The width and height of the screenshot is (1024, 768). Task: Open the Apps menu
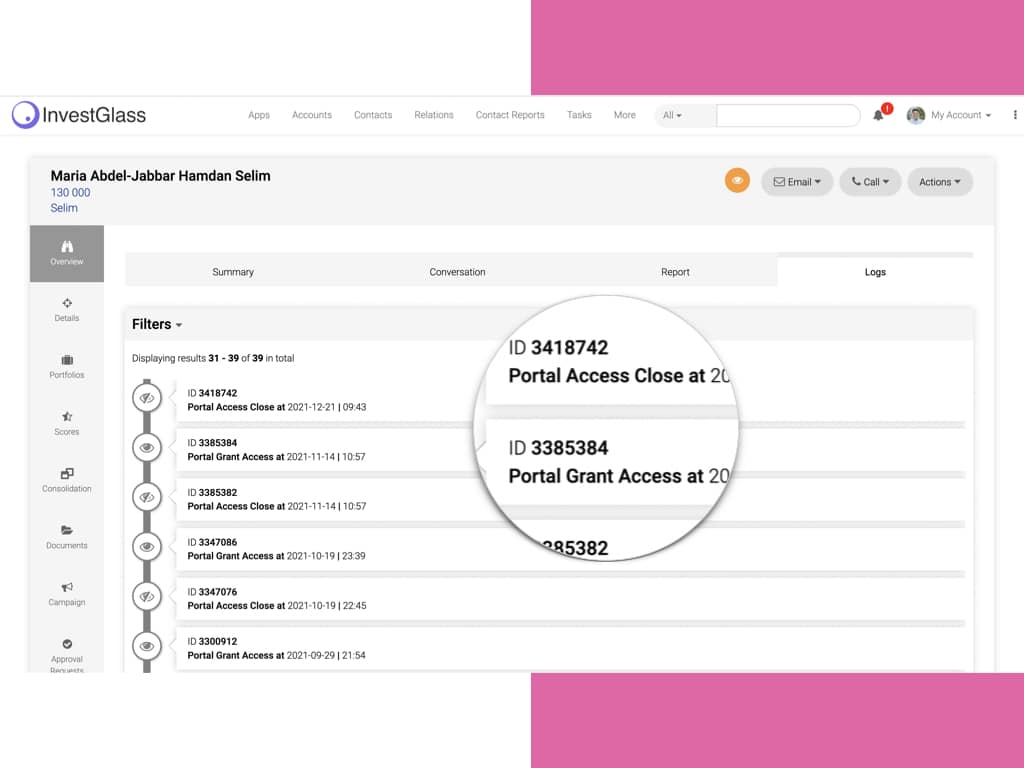pyautogui.click(x=259, y=115)
